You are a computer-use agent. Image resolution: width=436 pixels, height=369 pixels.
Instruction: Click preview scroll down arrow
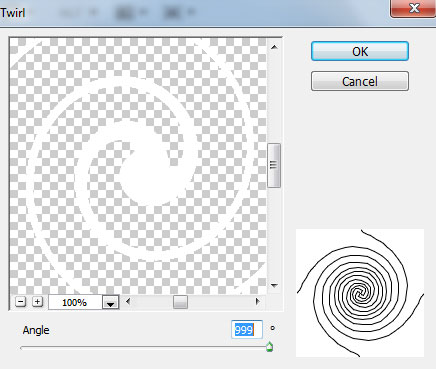pyautogui.click(x=274, y=285)
